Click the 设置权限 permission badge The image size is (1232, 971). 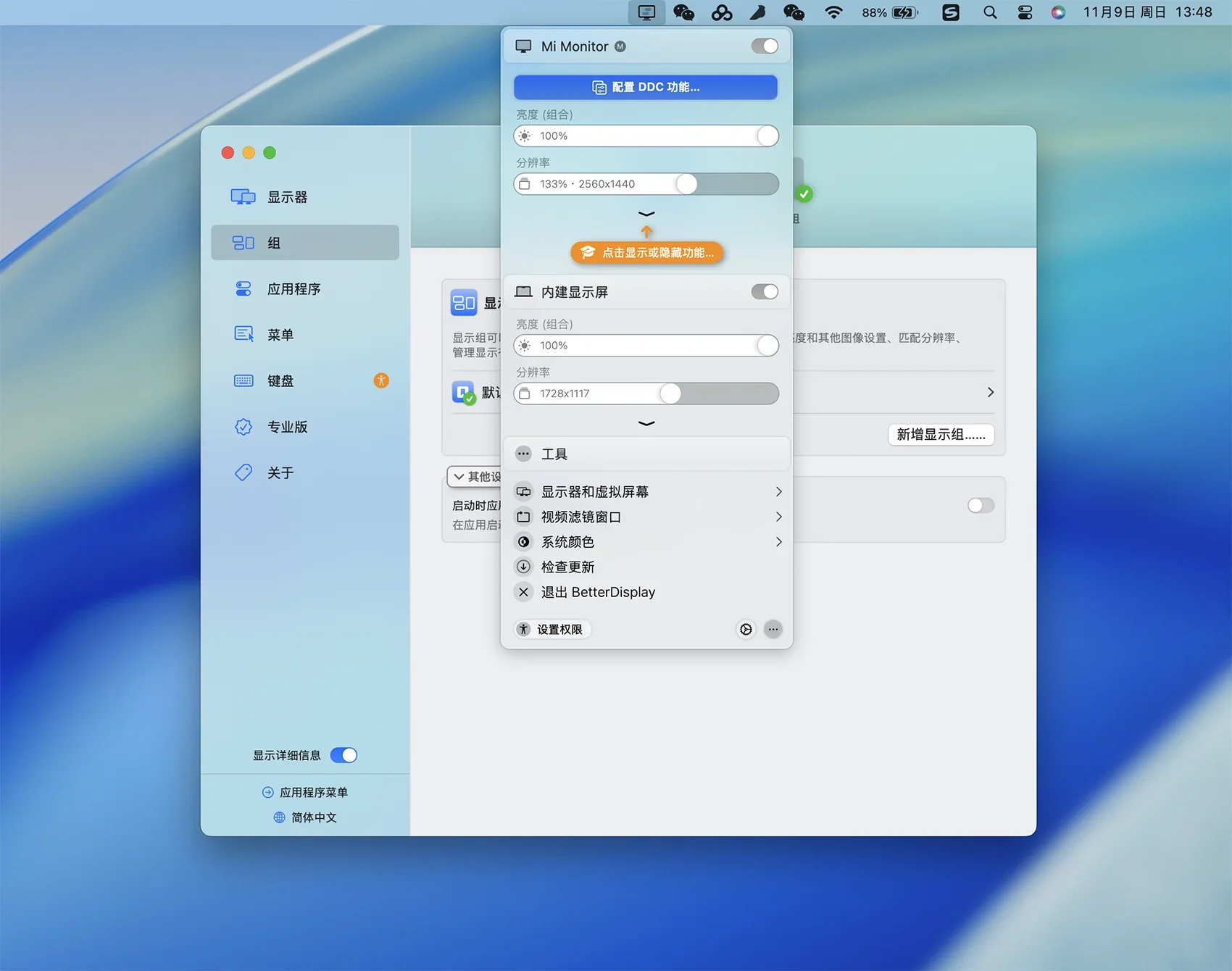(552, 629)
